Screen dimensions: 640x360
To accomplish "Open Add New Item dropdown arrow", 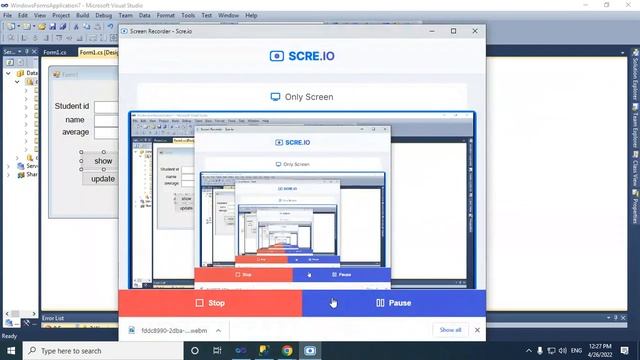I will pos(33,27).
